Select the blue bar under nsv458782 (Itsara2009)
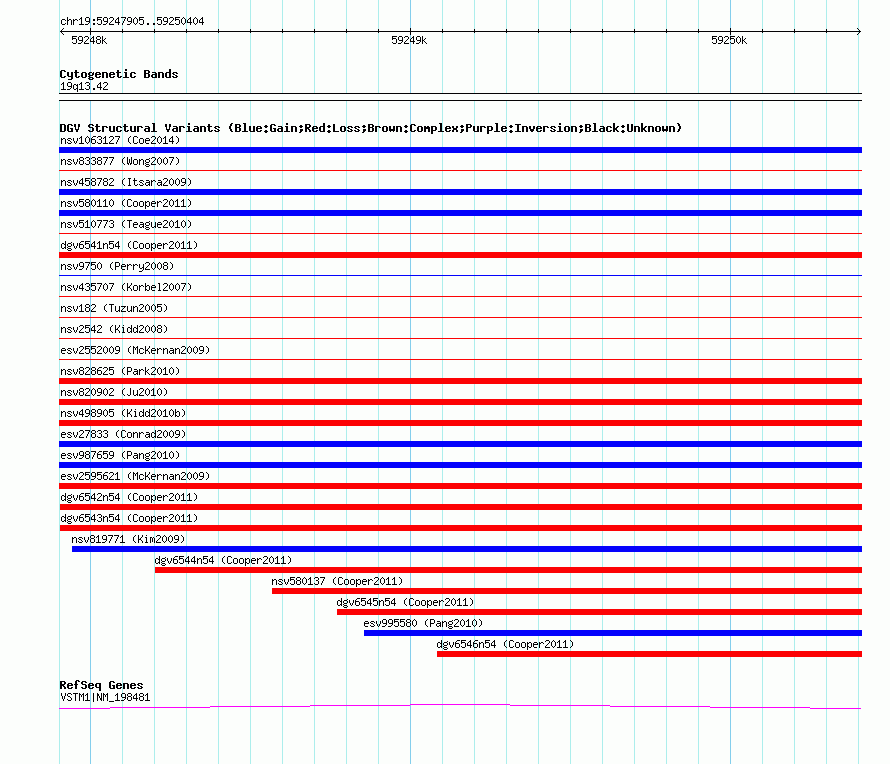 [x=460, y=192]
